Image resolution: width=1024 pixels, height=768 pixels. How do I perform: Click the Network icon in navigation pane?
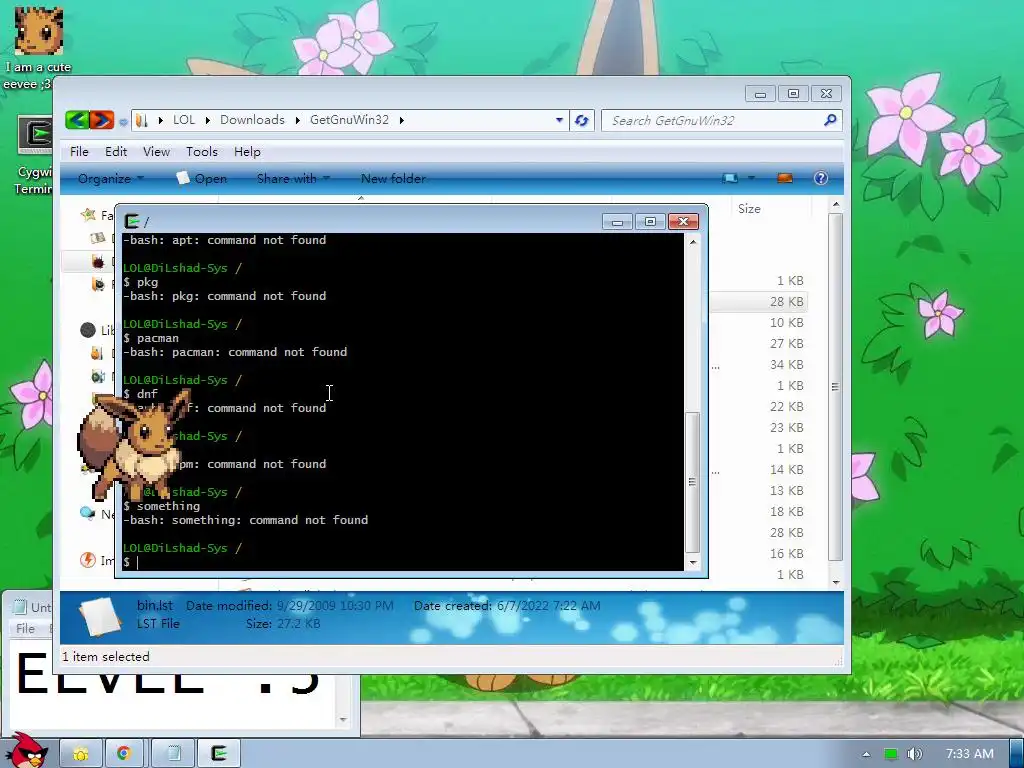click(x=88, y=513)
